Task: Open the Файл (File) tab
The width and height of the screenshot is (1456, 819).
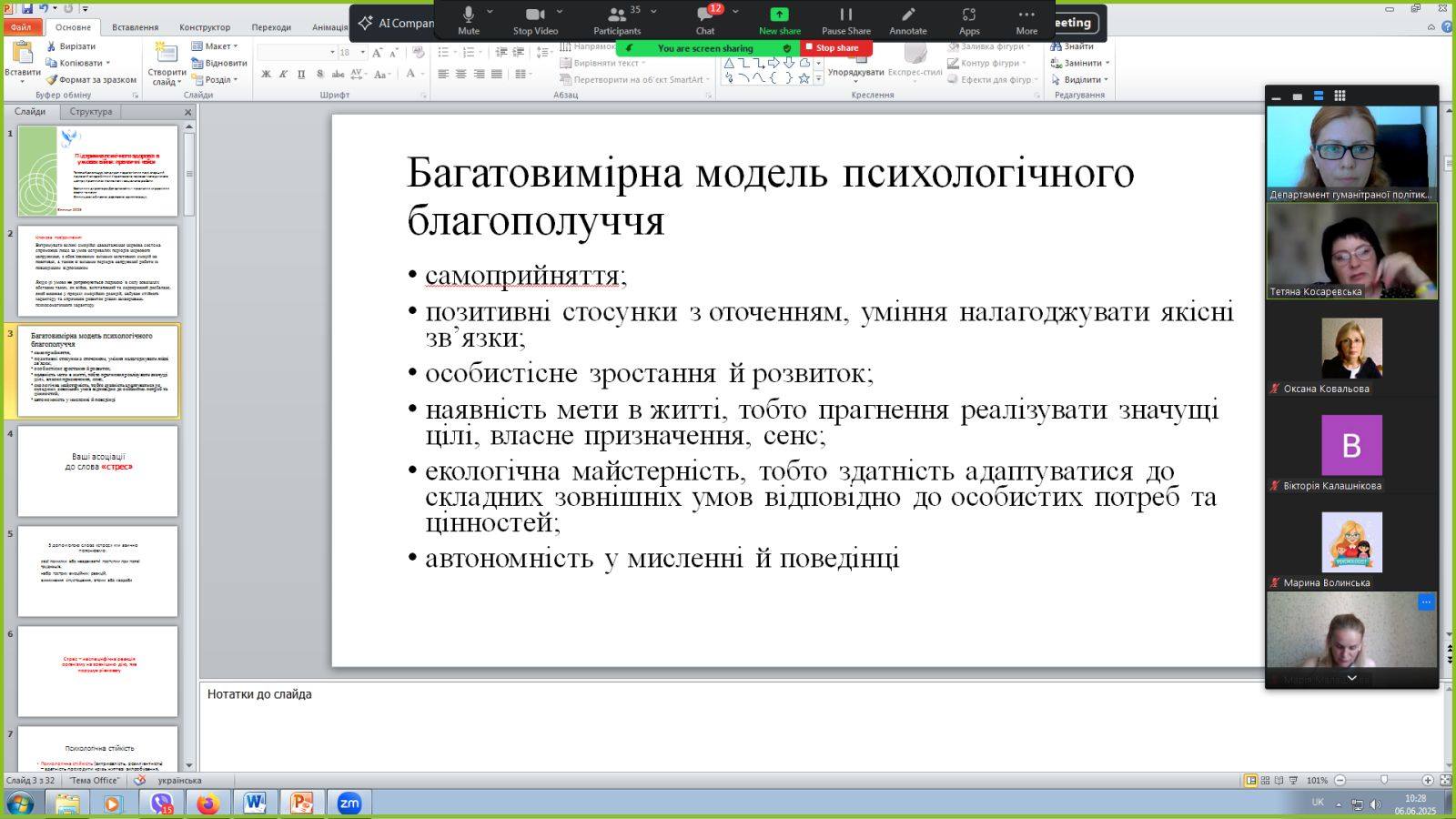Action: point(21,27)
